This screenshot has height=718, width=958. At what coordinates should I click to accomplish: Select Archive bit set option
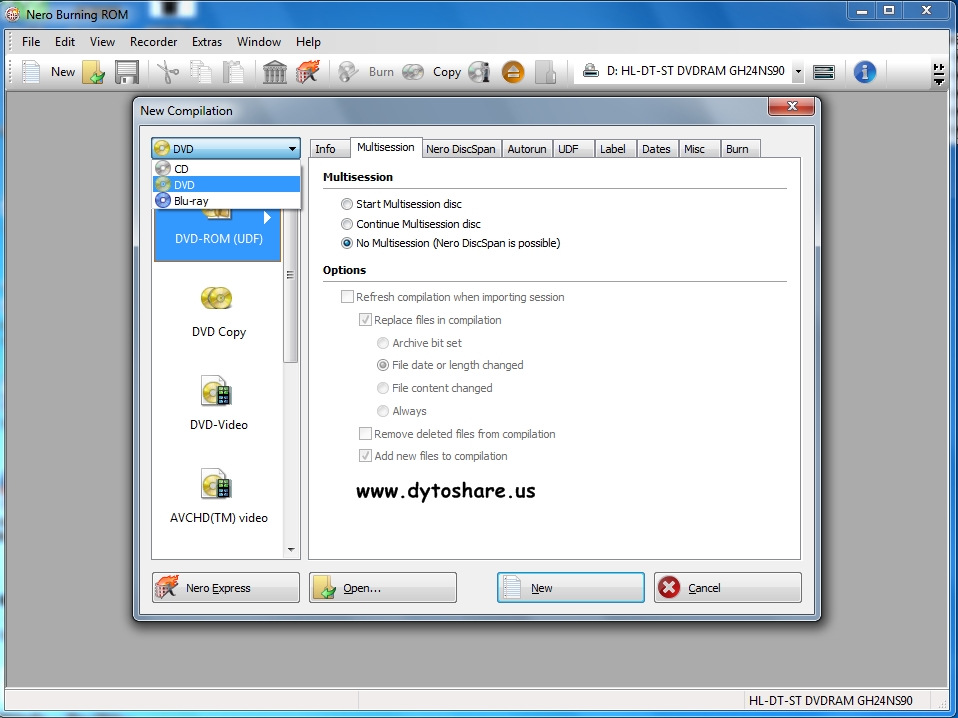click(x=419, y=343)
